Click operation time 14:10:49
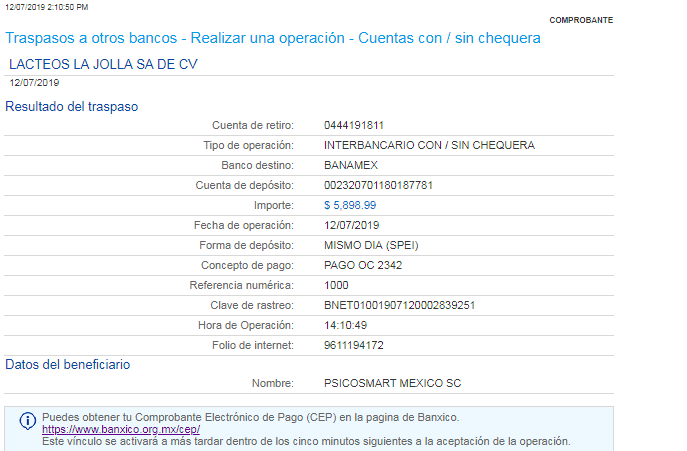 [345, 325]
